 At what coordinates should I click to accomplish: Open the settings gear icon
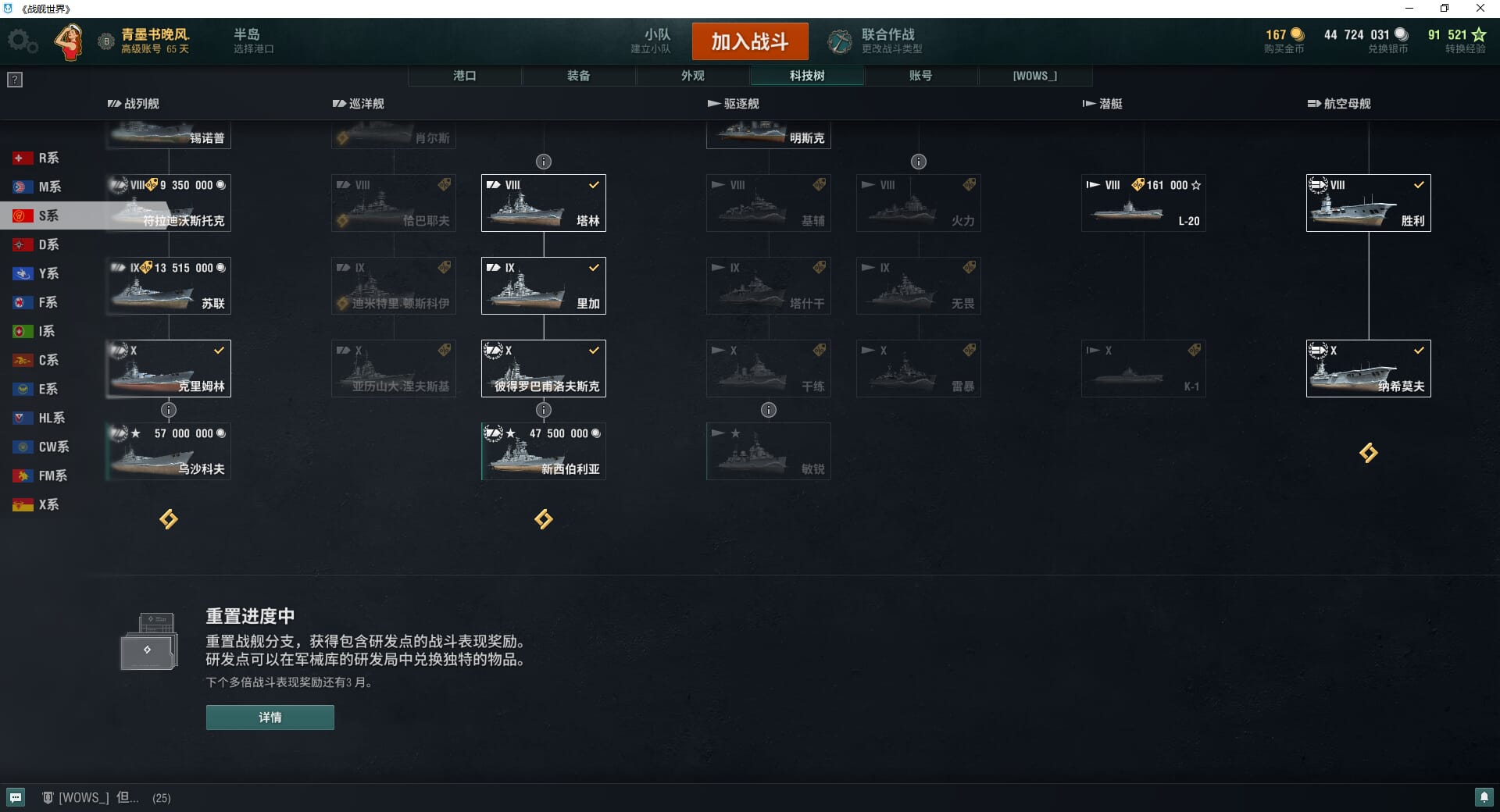(x=22, y=41)
